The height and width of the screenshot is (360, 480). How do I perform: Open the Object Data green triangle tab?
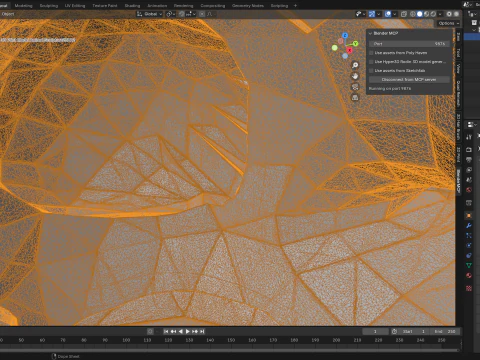coord(469,266)
